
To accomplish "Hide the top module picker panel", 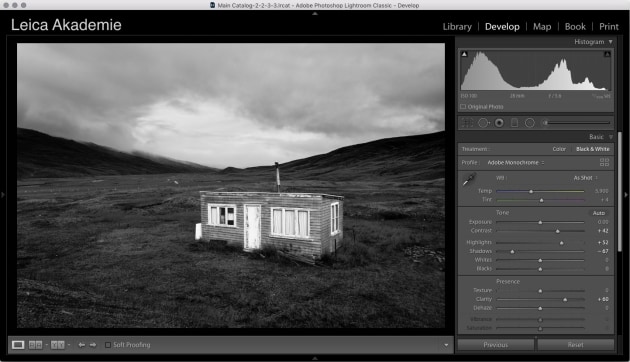I will click(x=315, y=13).
